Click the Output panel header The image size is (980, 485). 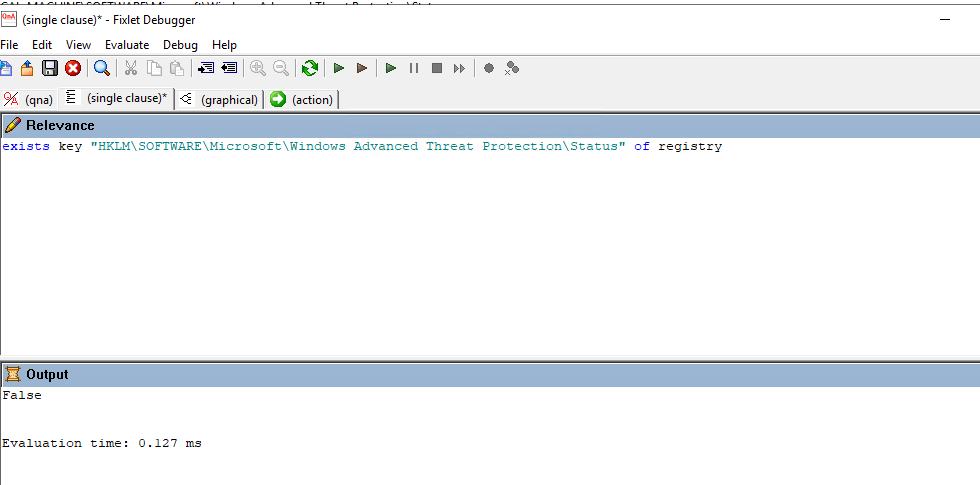coord(490,375)
